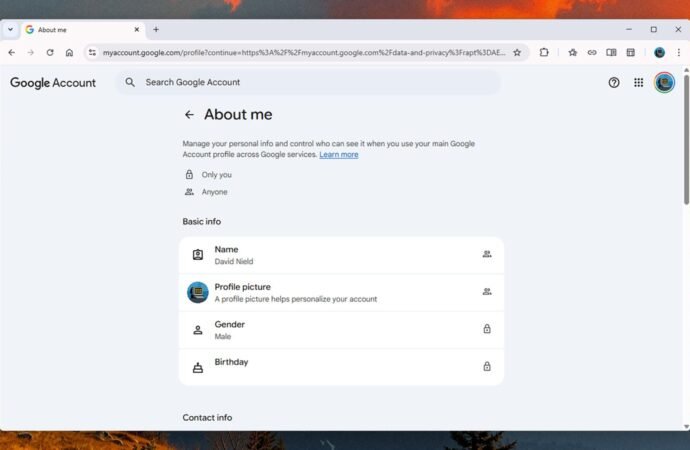Open a new browser tab
The width and height of the screenshot is (690, 450).
pos(156,29)
